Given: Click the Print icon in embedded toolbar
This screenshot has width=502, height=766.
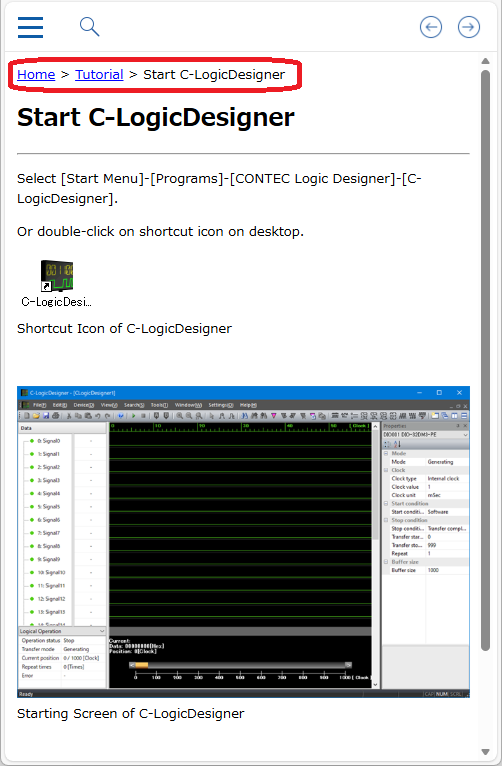Looking at the screenshot, I should (56, 416).
